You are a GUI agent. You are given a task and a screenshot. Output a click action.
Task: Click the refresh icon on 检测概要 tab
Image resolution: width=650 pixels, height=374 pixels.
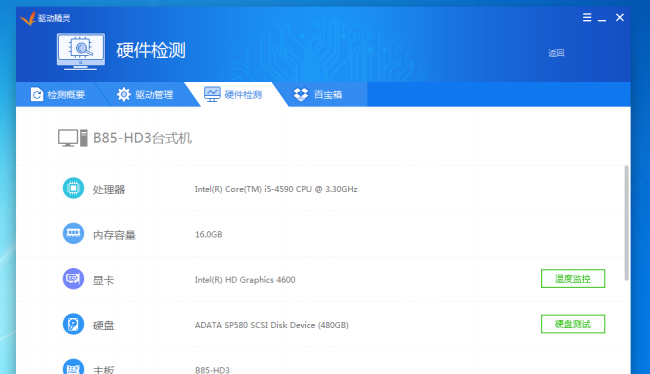point(37,95)
